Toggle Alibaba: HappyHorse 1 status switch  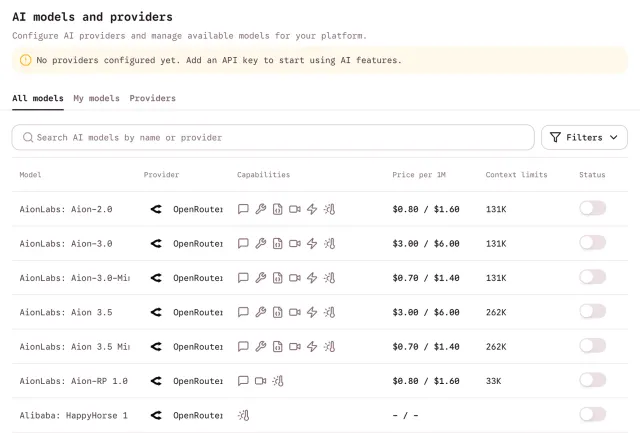[592, 415]
